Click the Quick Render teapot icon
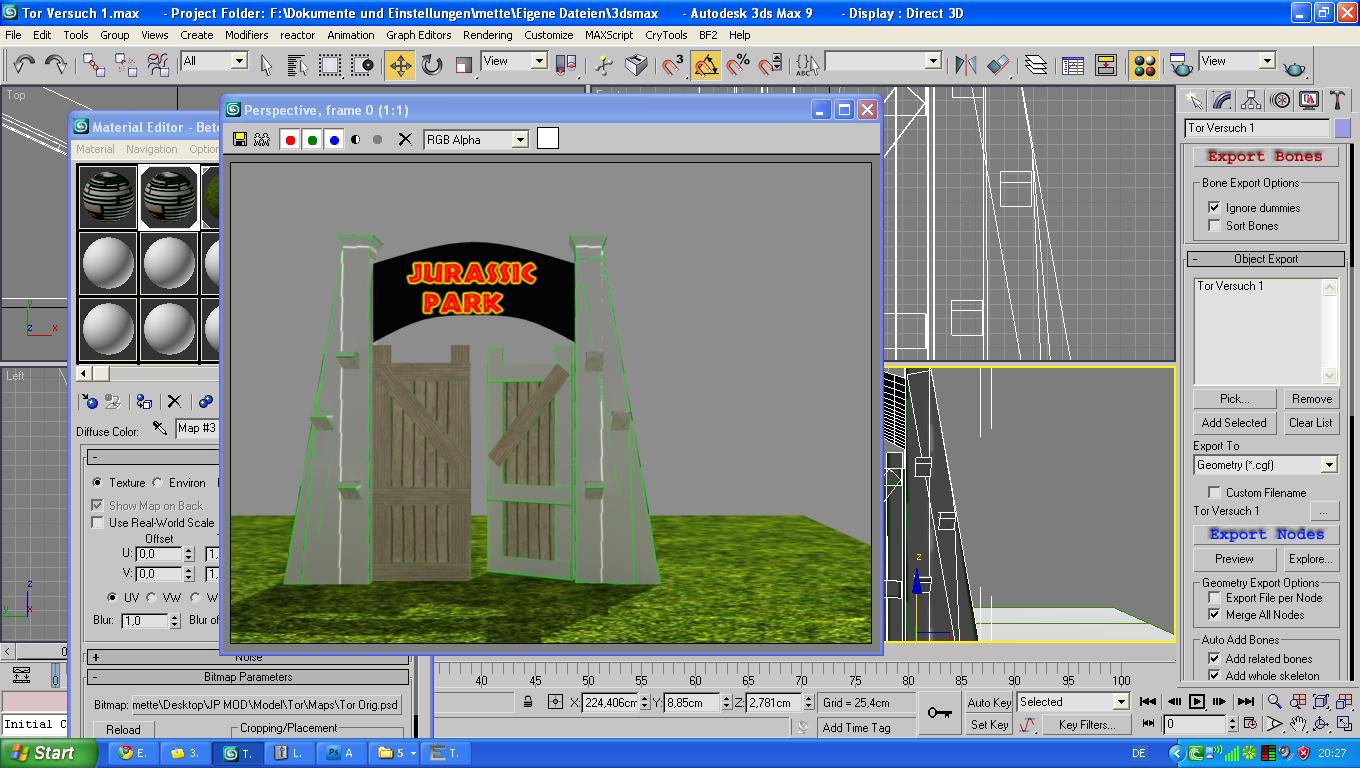This screenshot has height=768, width=1360. 1295,65
